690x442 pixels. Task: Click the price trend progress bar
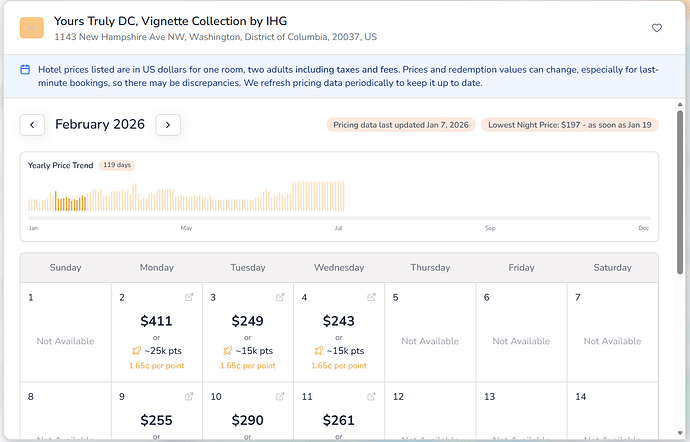(339, 218)
